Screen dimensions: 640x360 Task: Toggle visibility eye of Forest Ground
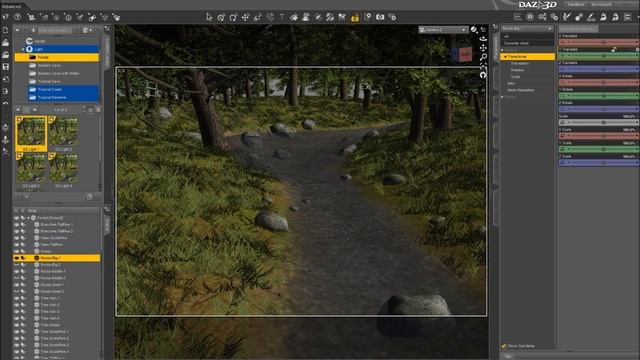click(x=16, y=218)
